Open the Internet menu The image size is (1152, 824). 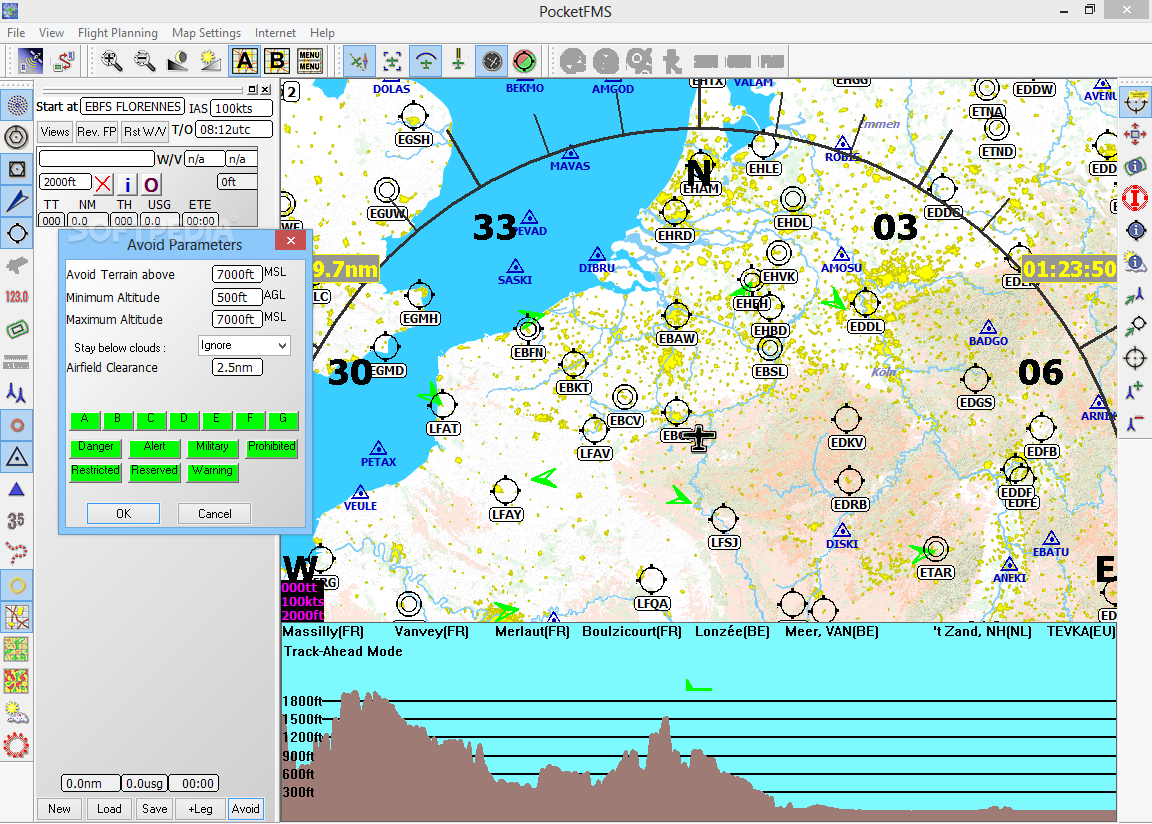[275, 33]
